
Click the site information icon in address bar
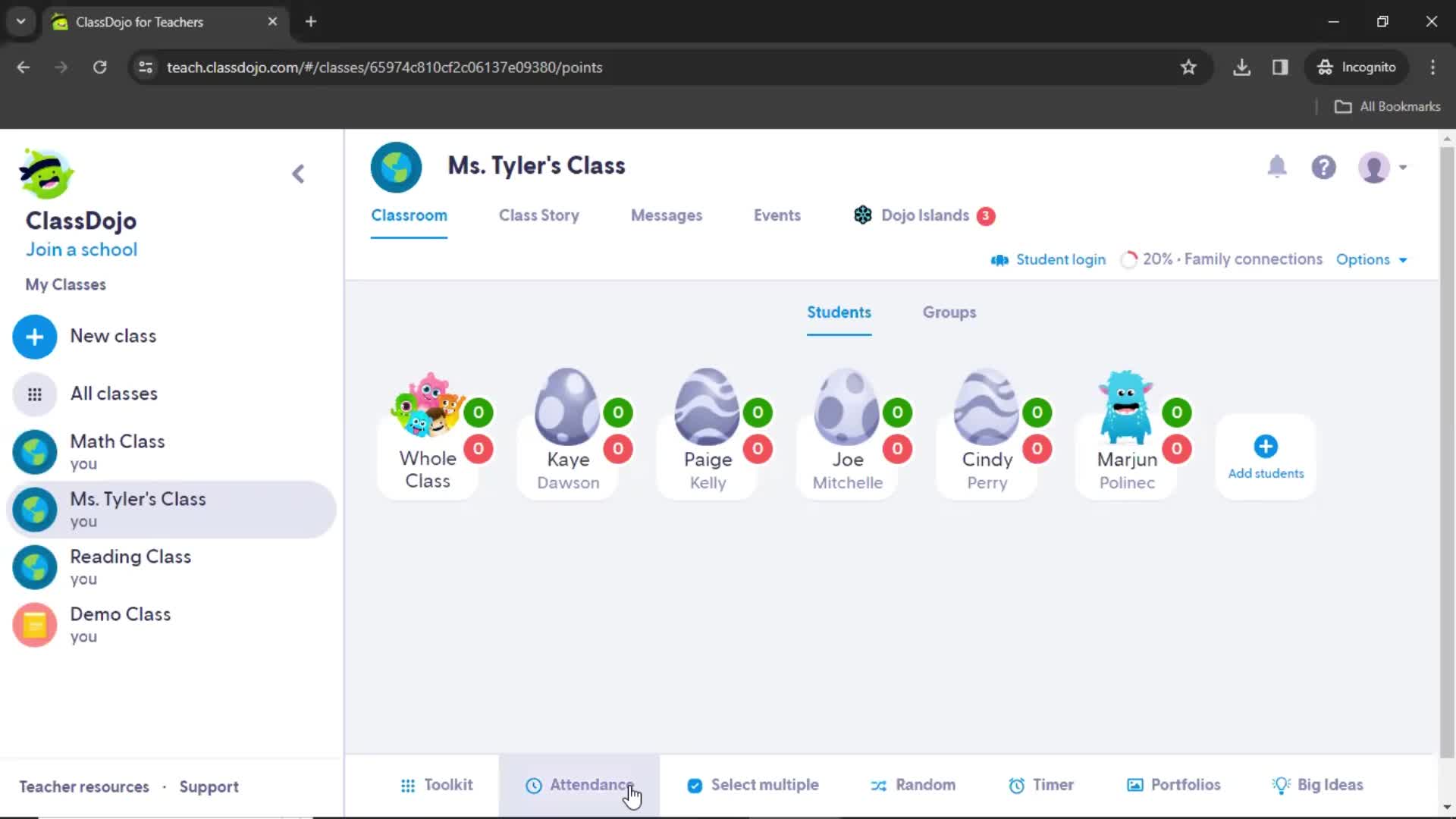(146, 67)
